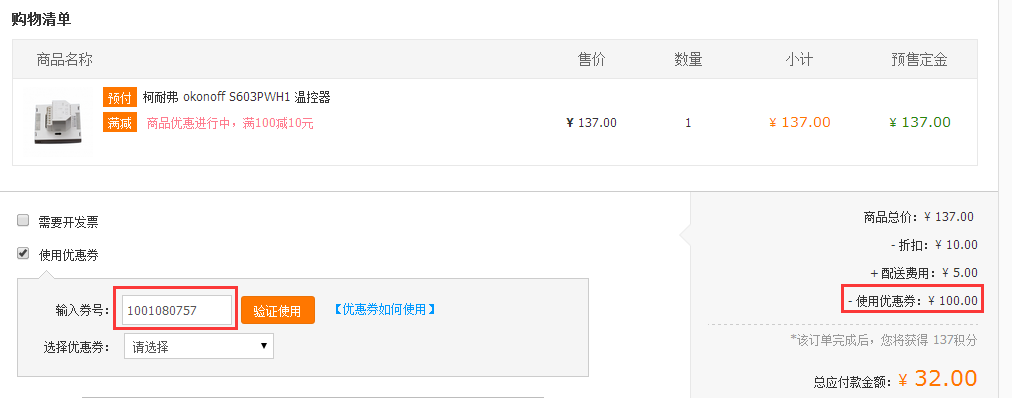Click the 商品名称 column header

[x=65, y=60]
